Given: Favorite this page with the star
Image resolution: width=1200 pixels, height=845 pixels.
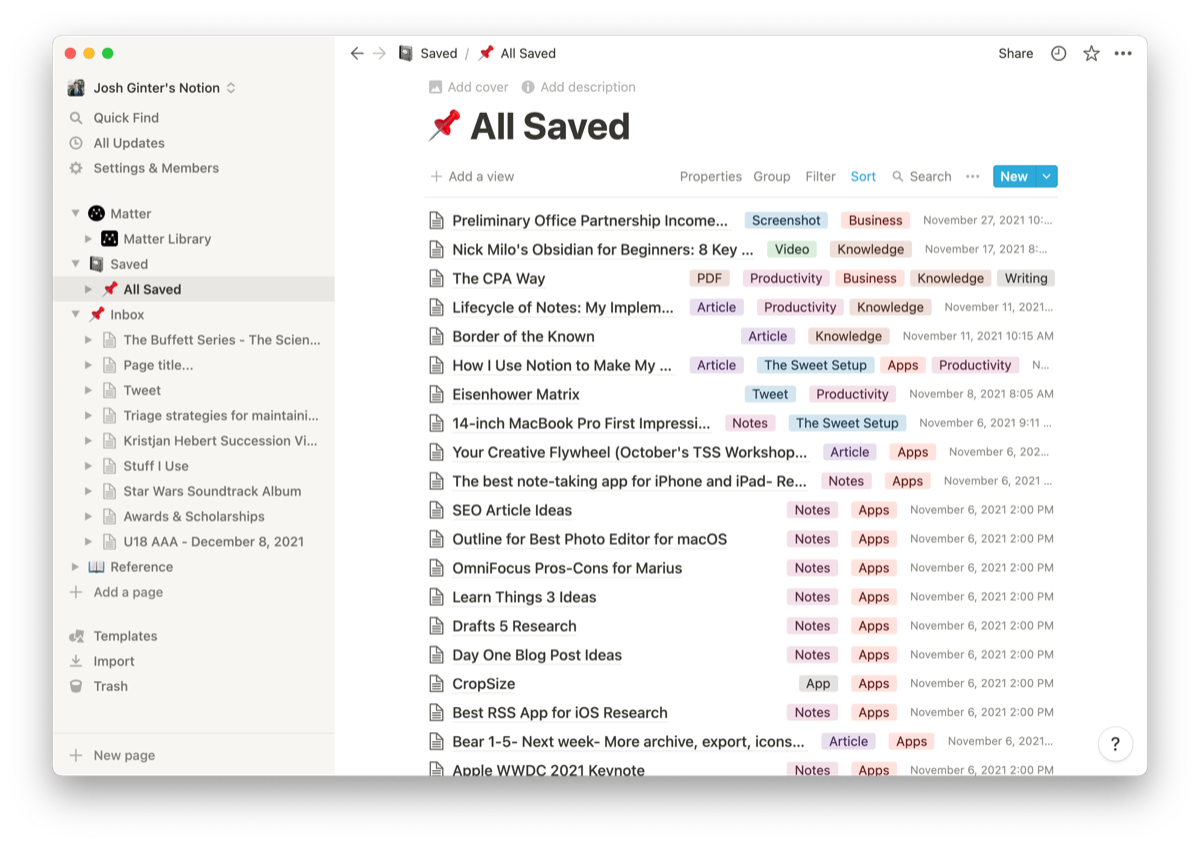Looking at the screenshot, I should tap(1091, 53).
